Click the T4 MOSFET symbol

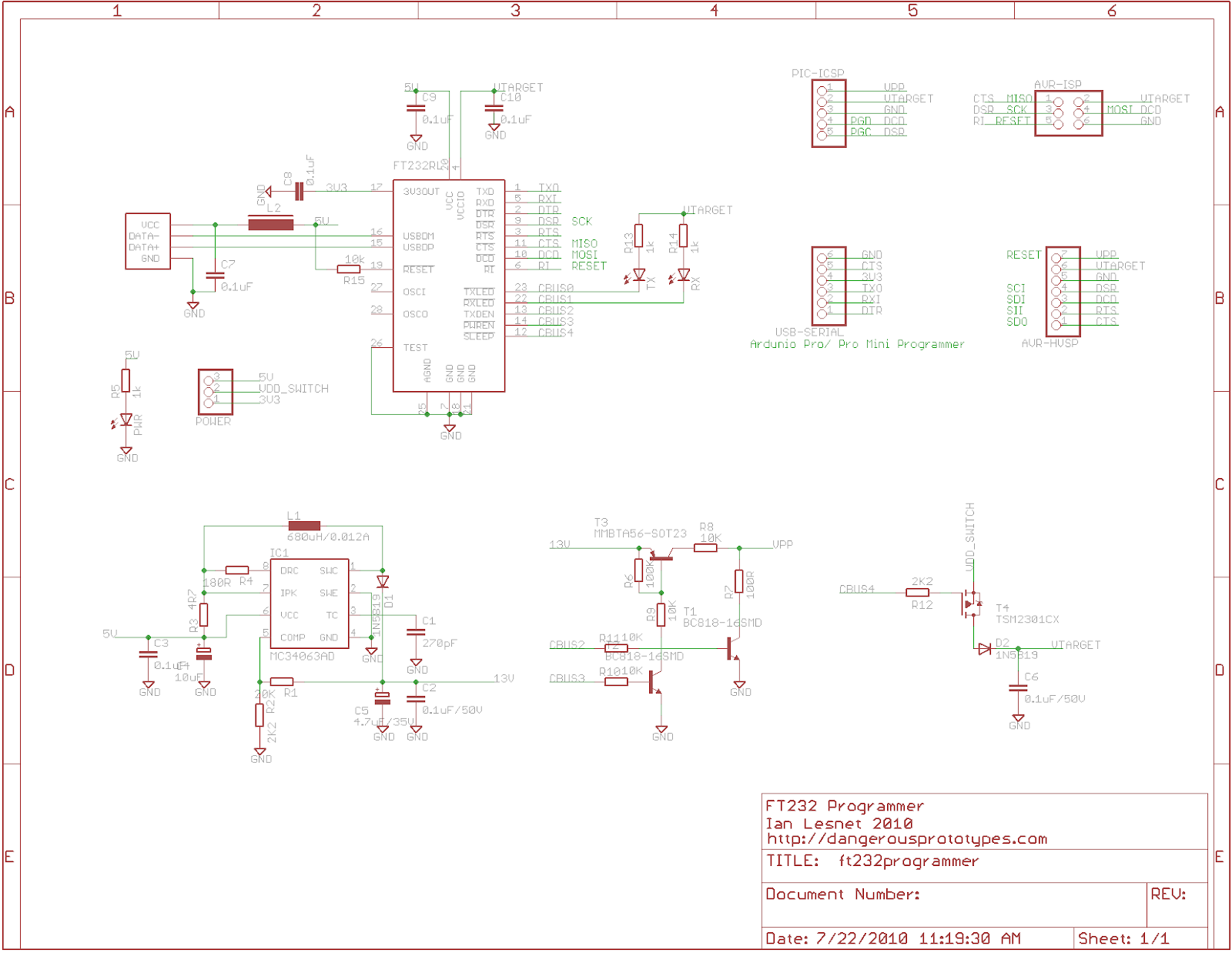(972, 604)
